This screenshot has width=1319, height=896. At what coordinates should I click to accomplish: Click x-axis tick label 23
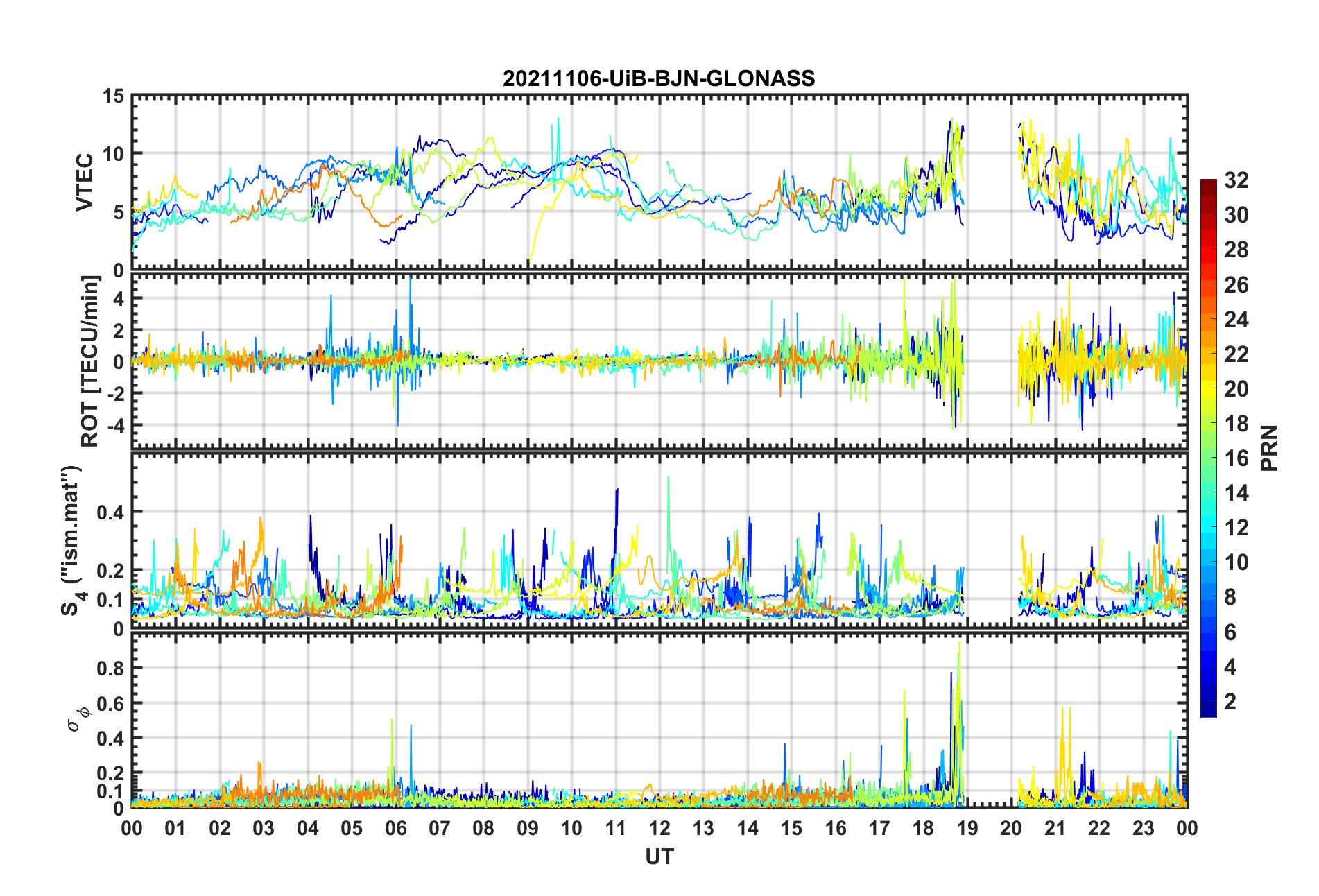1144,828
